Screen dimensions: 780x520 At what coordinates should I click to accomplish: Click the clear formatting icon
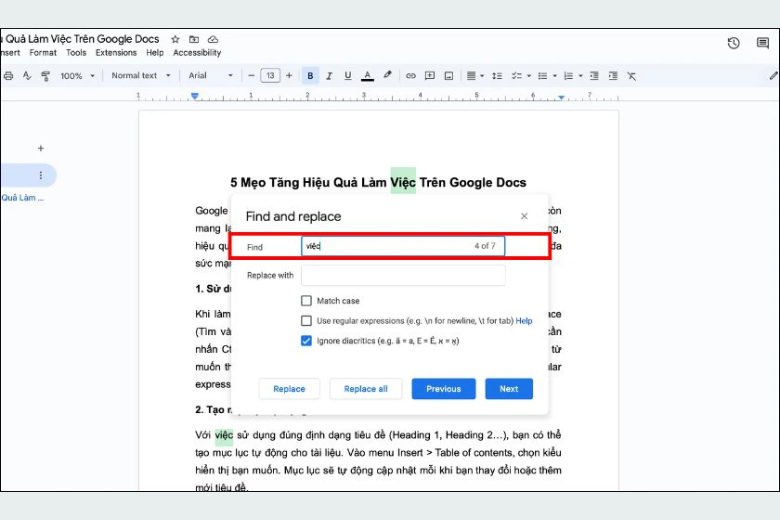(631, 75)
